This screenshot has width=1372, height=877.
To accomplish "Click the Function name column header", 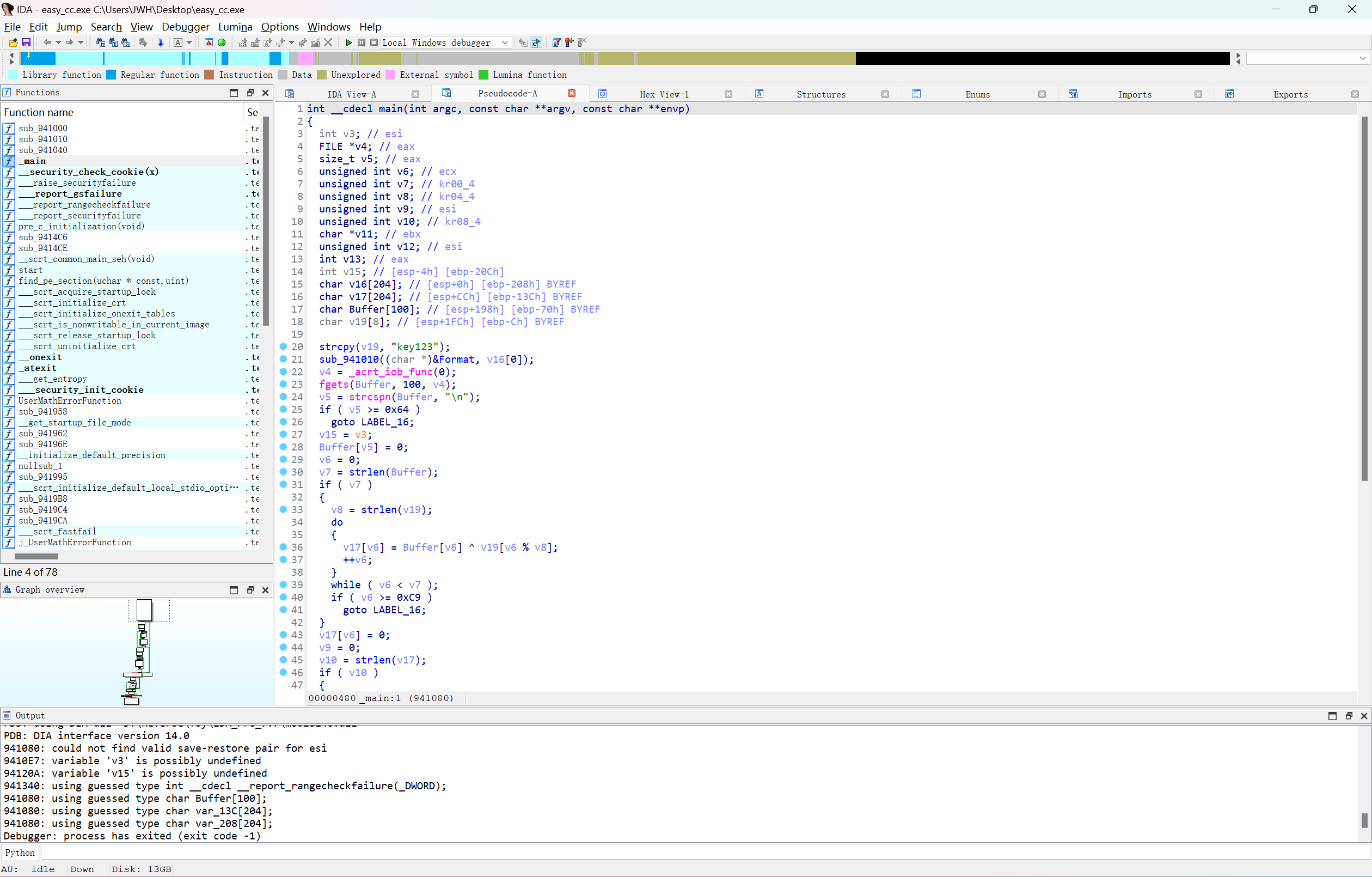I will pyautogui.click(x=122, y=112).
